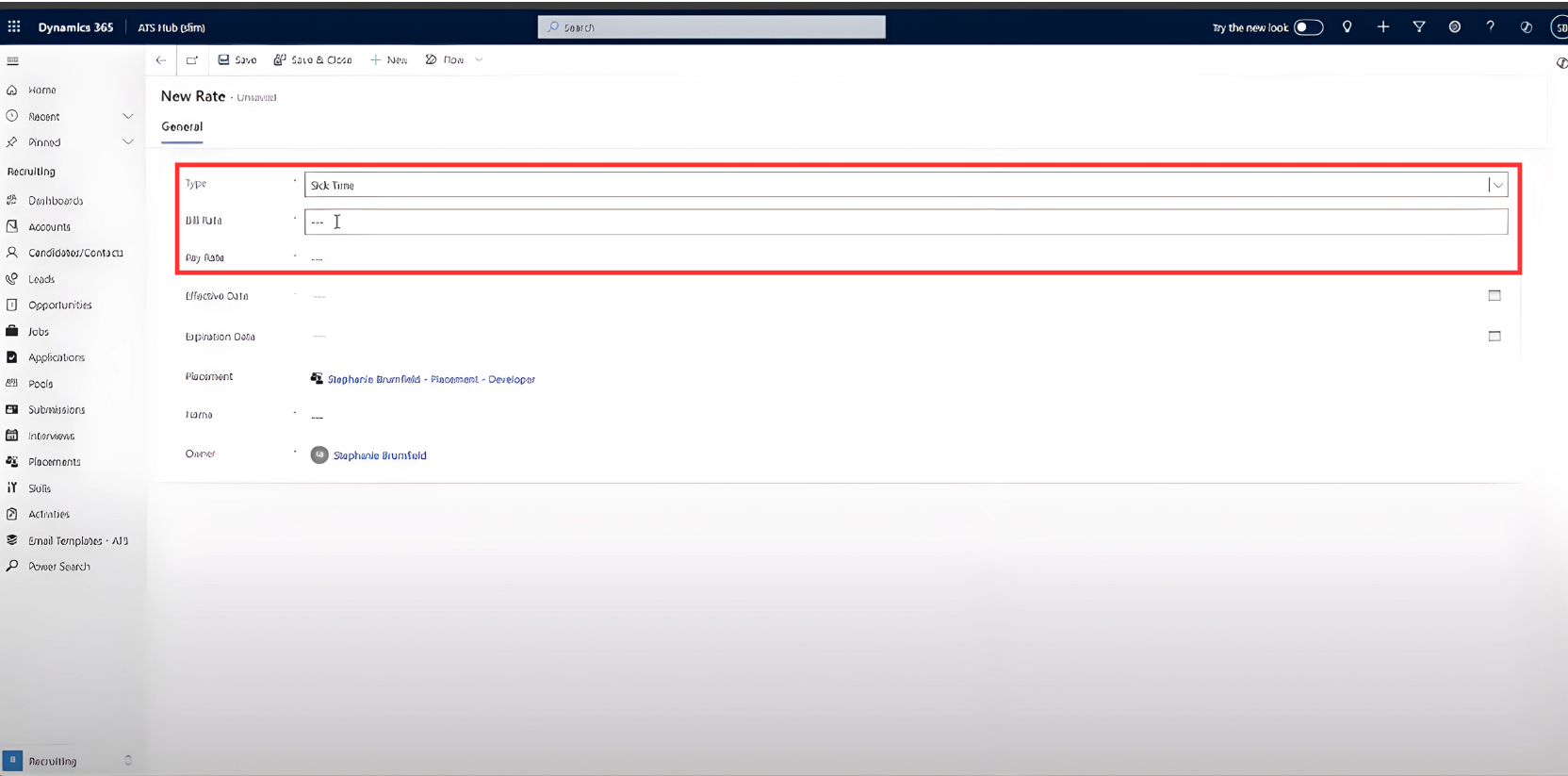This screenshot has height=776, width=1568.
Task: Select the General tab
Action: tap(182, 126)
